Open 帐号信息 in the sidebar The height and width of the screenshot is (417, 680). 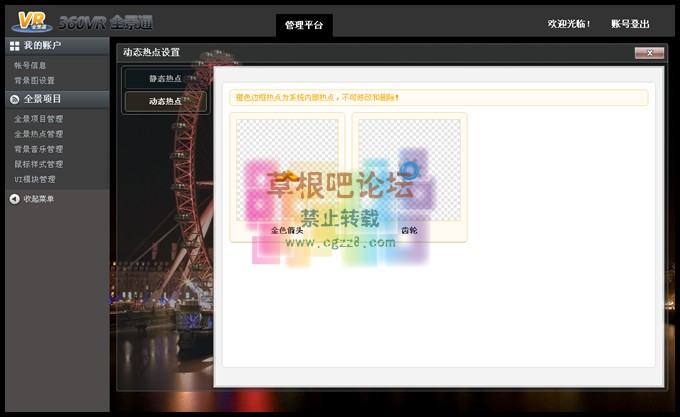coord(30,65)
